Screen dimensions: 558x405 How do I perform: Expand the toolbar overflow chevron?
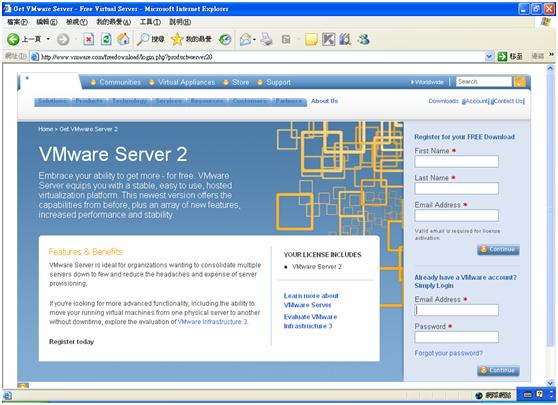tap(551, 54)
